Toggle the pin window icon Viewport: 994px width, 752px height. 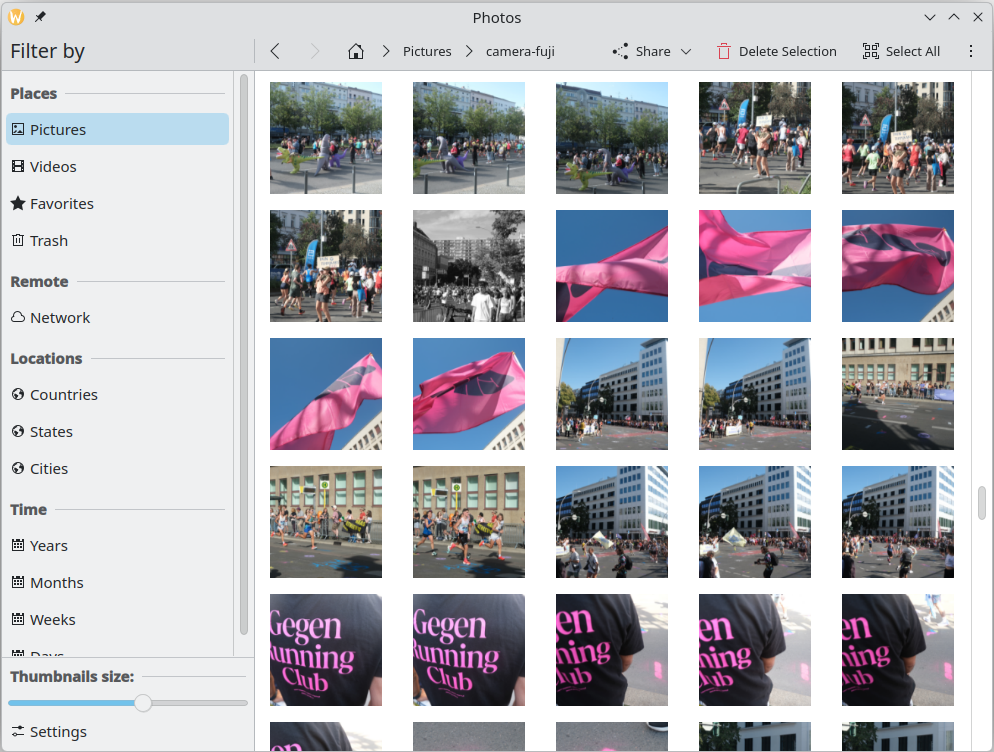click(x=40, y=17)
